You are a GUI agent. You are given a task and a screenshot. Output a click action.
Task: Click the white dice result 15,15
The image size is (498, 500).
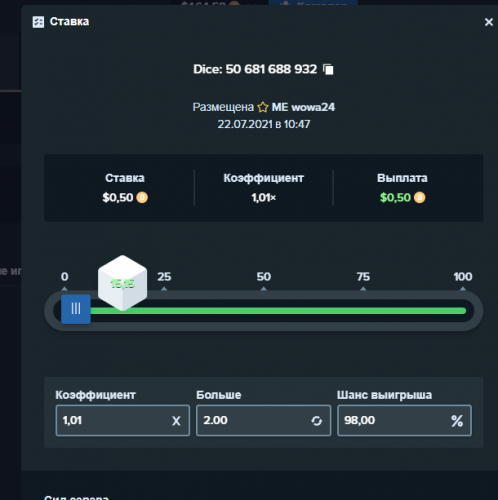tap(122, 283)
